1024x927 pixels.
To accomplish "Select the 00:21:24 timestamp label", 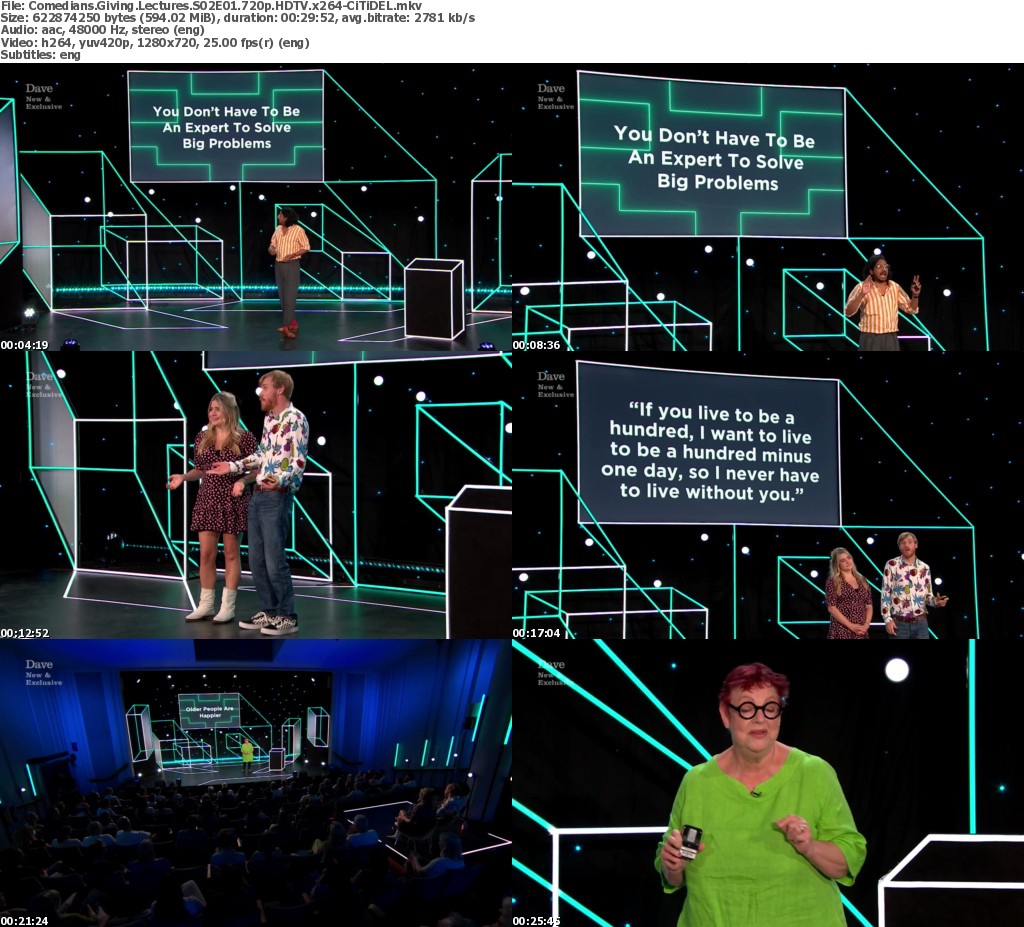I will [25, 920].
